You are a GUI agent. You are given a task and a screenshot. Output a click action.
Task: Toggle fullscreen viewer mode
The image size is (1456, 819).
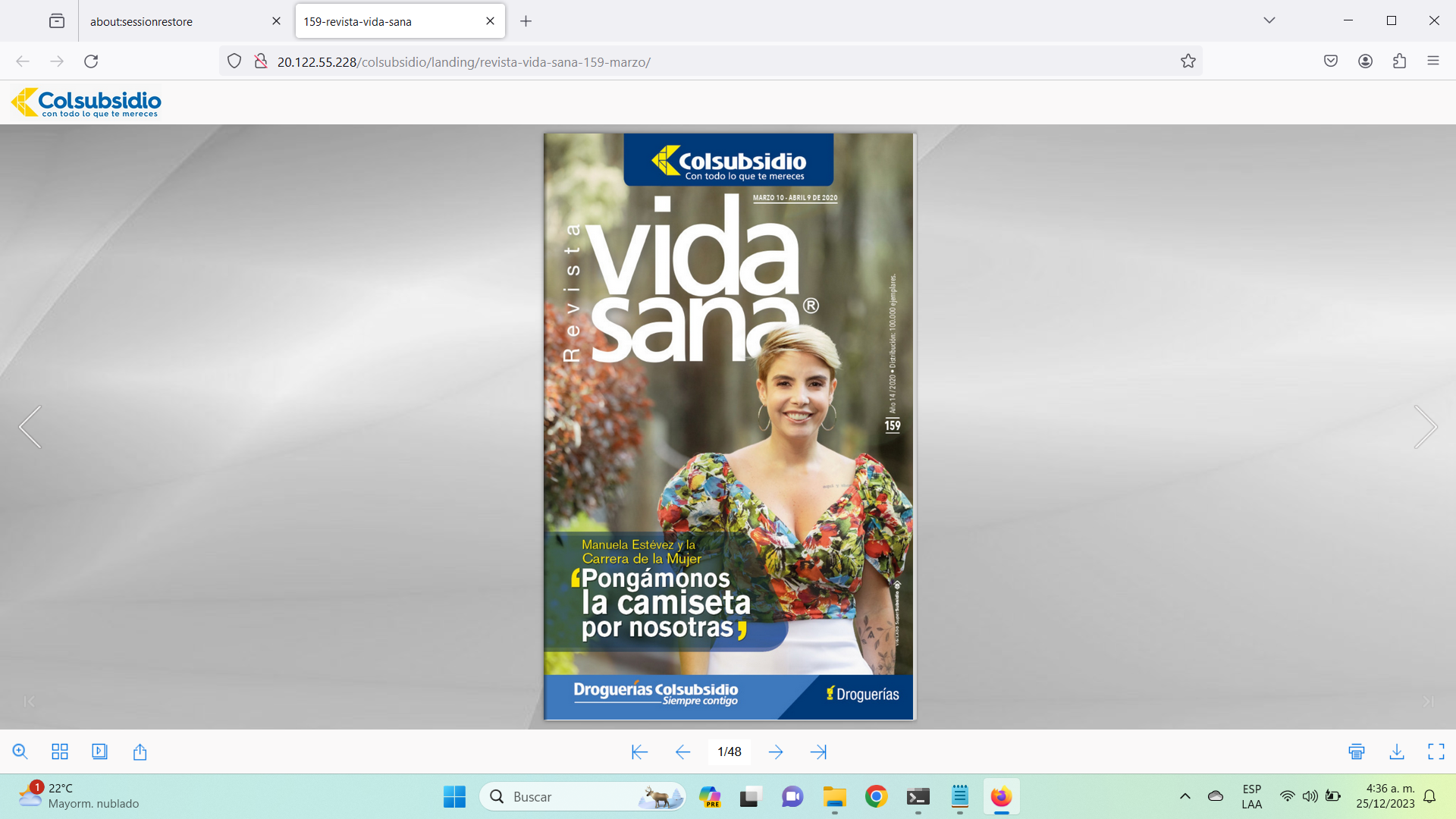(1436, 752)
